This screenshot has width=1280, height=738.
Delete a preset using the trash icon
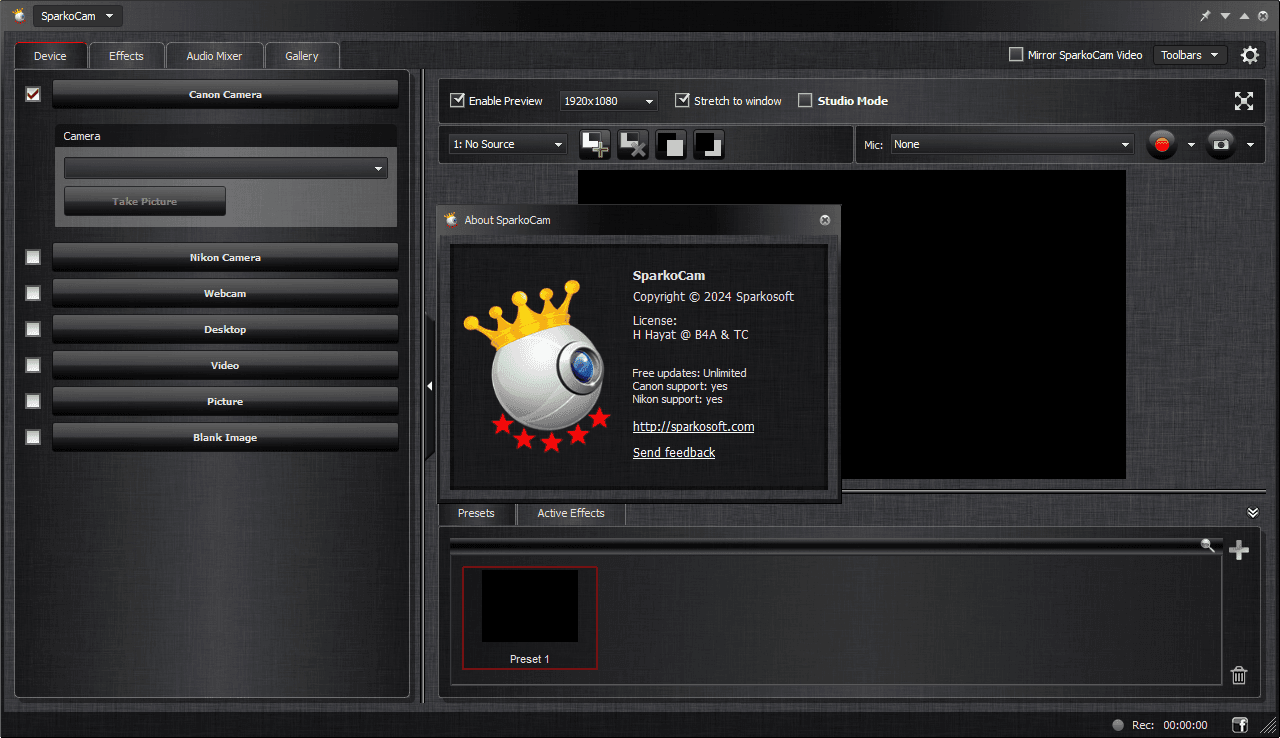coord(1239,675)
